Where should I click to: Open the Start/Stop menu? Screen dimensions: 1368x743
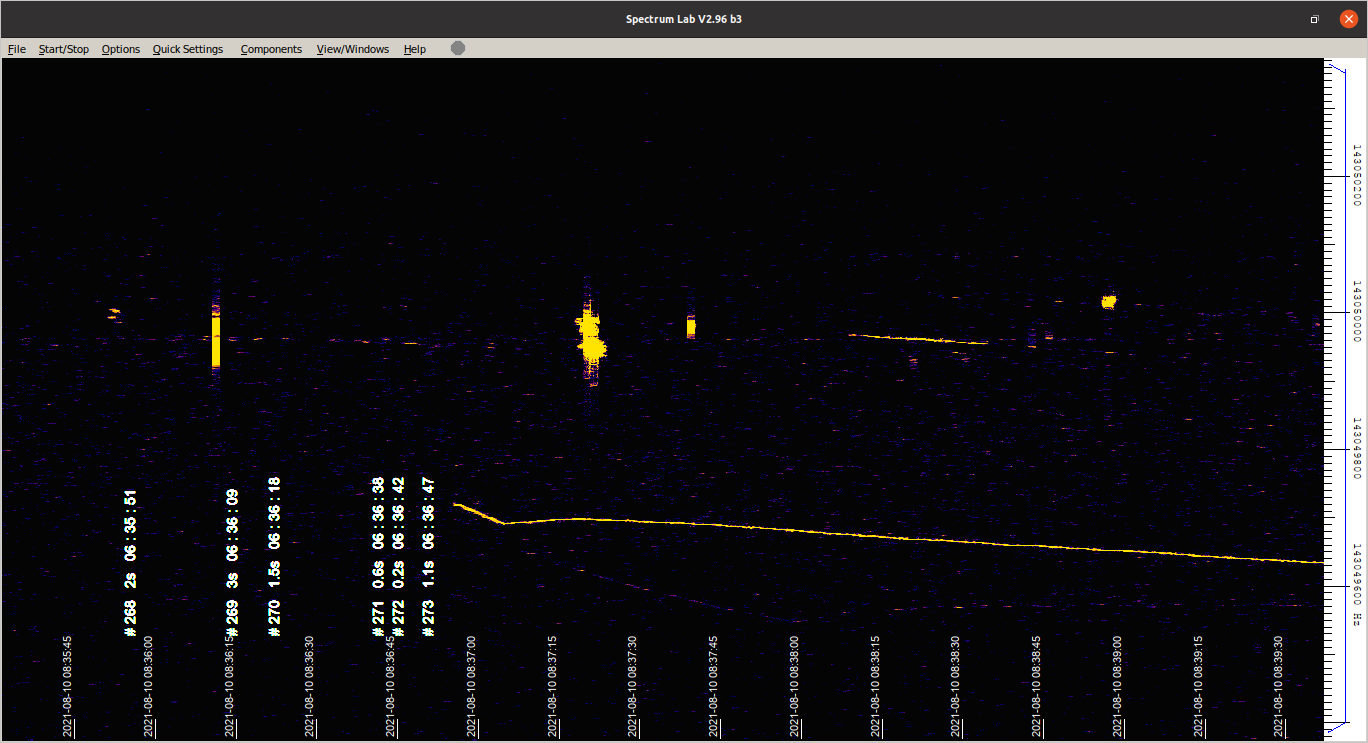pos(63,49)
